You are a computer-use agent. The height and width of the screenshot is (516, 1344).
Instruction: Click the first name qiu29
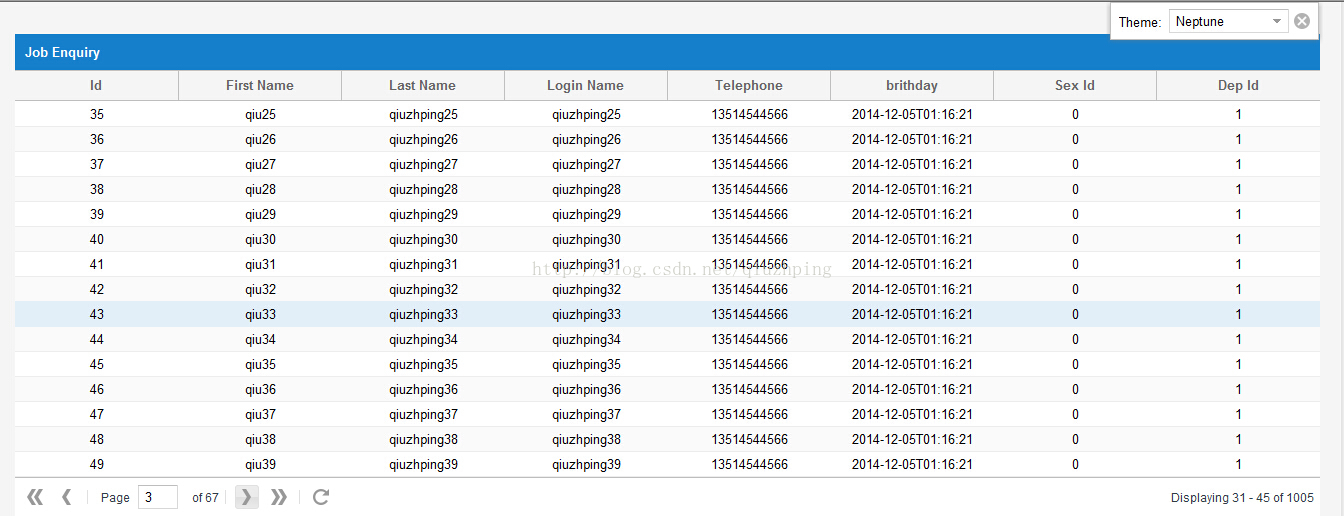[x=260, y=214]
